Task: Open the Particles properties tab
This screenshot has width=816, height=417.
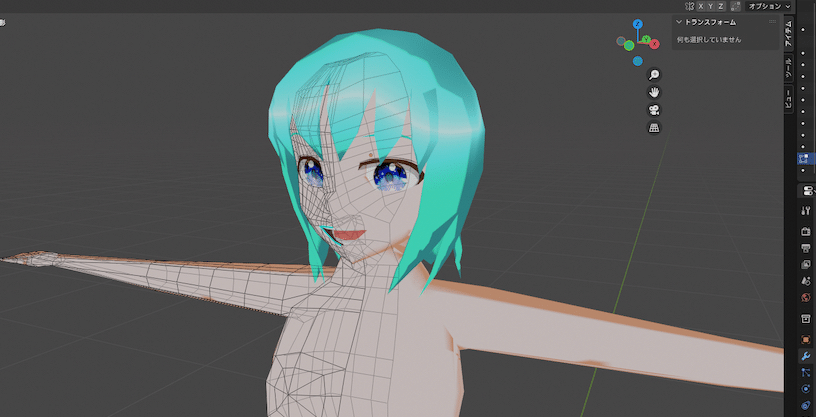Action: point(806,372)
